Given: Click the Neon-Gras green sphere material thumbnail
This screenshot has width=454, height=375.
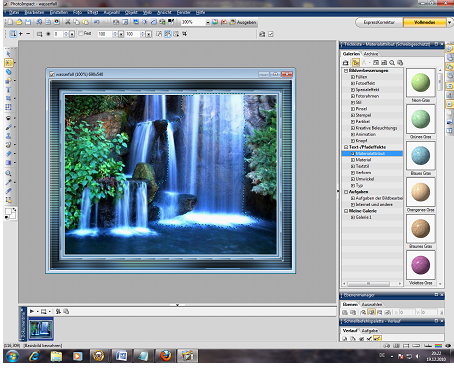Looking at the screenshot, I should [x=421, y=83].
